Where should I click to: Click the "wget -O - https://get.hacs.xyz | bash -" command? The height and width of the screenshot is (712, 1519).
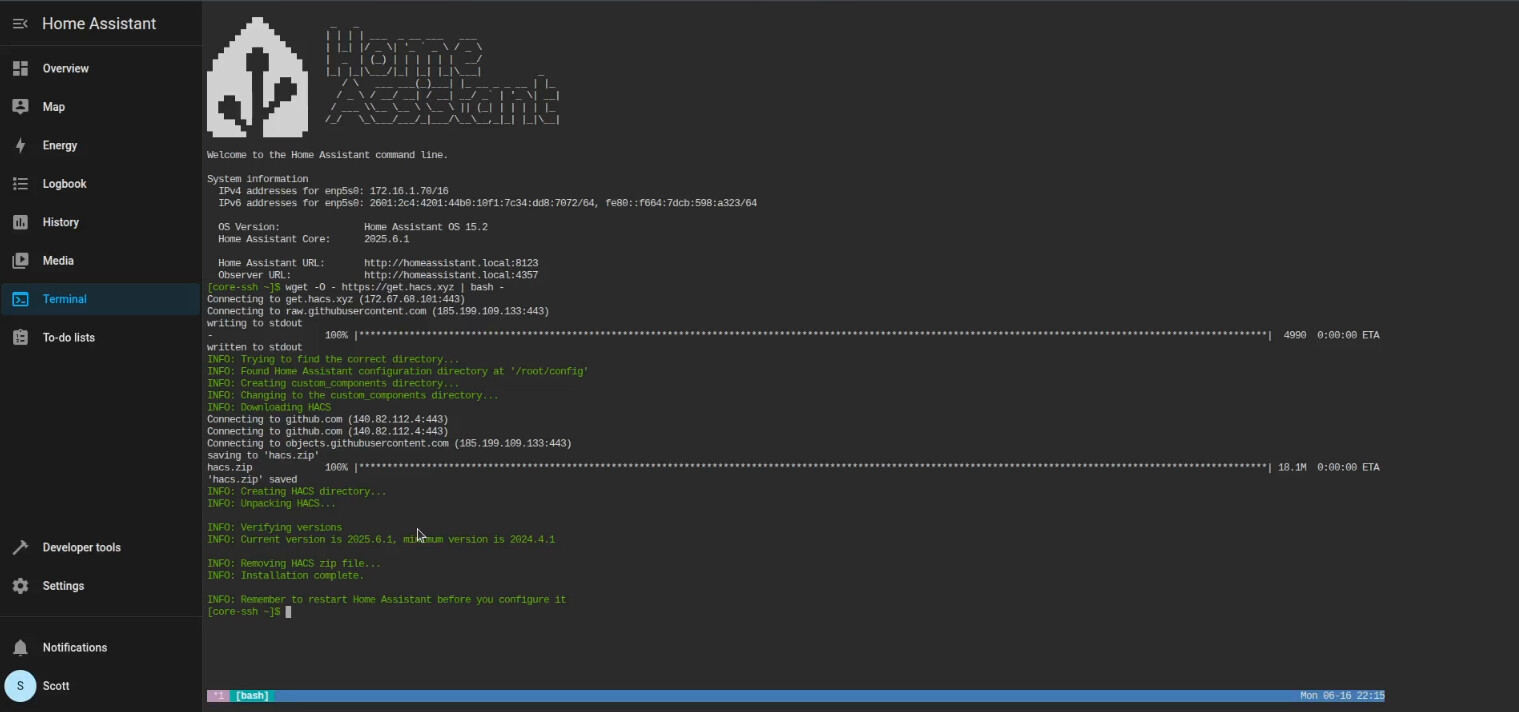395,288
